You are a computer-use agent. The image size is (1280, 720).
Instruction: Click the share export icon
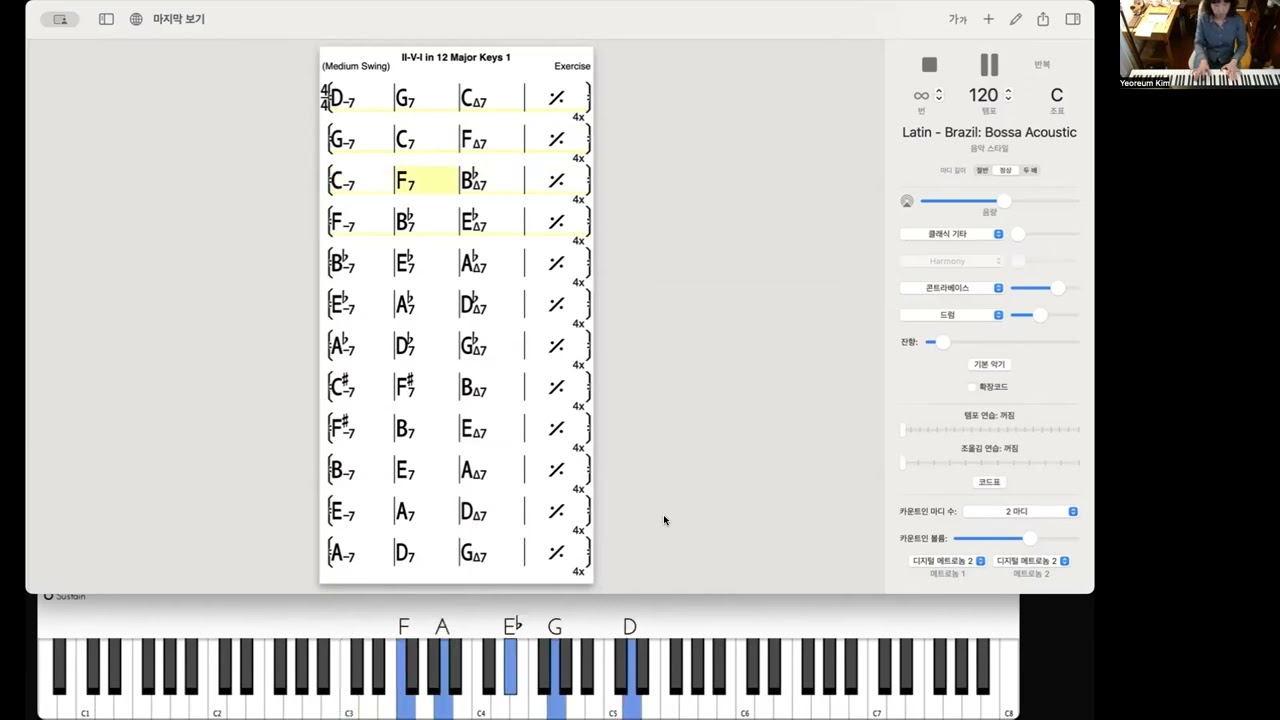click(1043, 19)
